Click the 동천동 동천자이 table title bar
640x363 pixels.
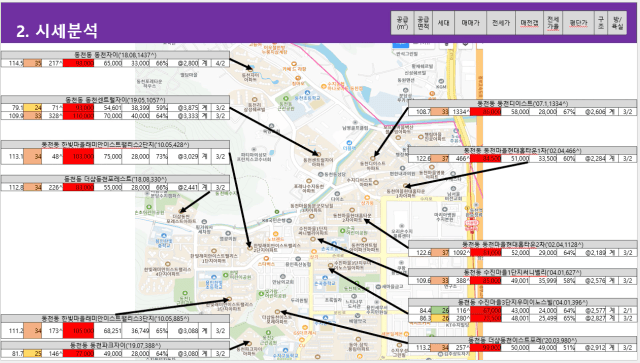(x=115, y=55)
